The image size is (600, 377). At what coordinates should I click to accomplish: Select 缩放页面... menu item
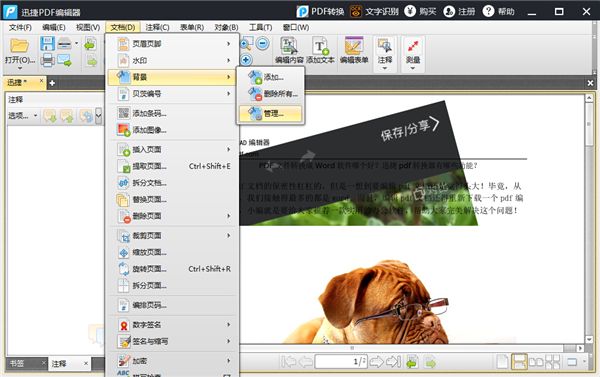pyautogui.click(x=172, y=253)
